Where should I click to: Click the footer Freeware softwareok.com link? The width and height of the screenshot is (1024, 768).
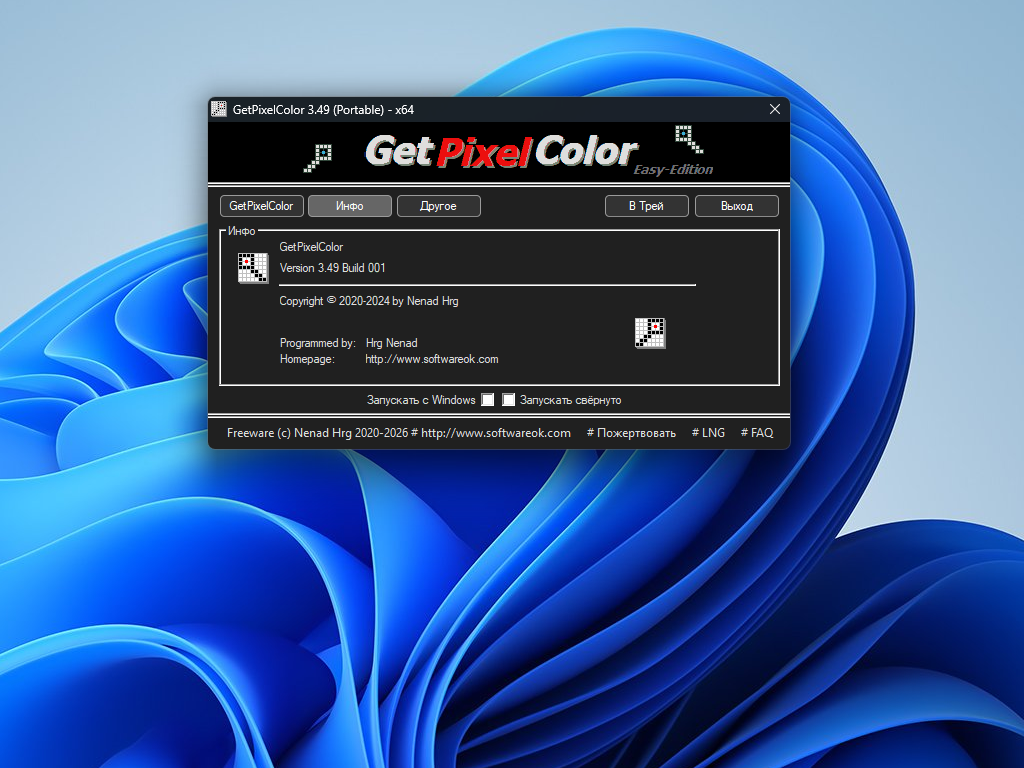click(398, 433)
